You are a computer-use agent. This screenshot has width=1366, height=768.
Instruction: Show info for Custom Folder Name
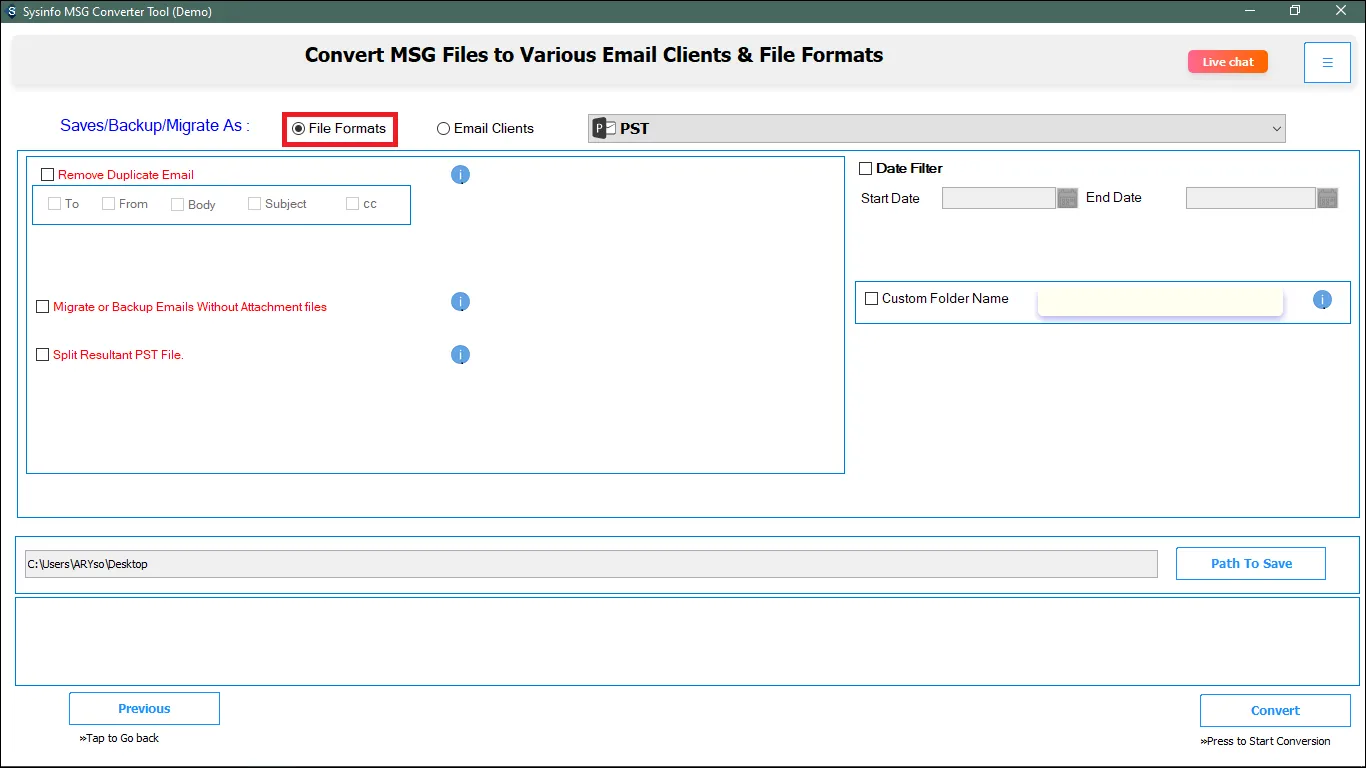1322,299
